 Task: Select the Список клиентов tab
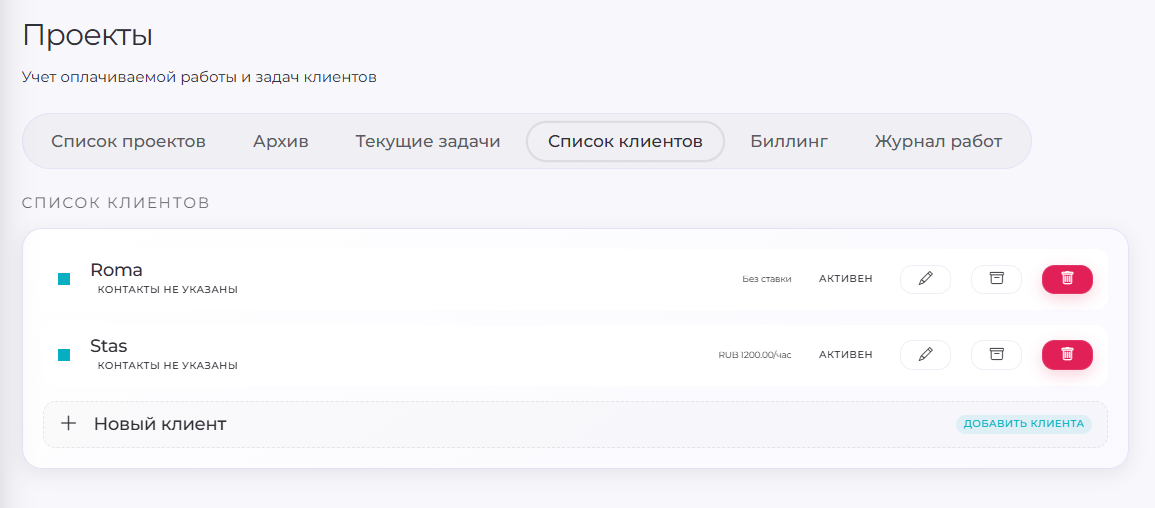pos(625,141)
